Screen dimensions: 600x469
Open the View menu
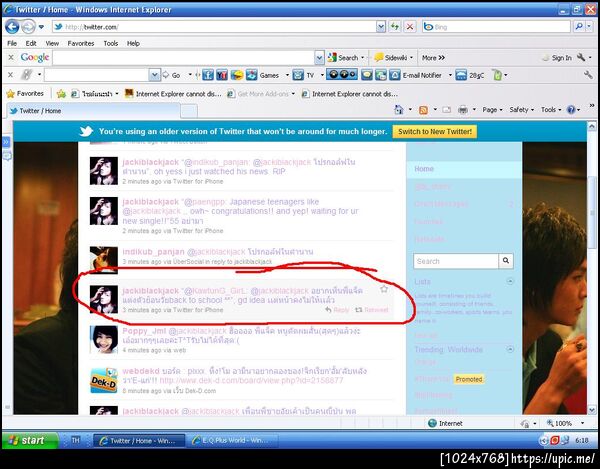pos(52,43)
